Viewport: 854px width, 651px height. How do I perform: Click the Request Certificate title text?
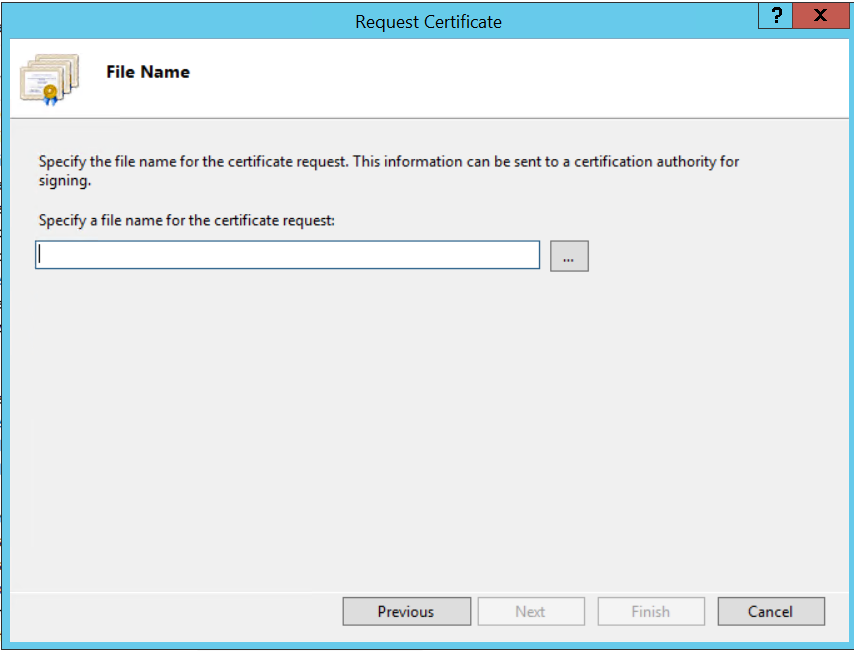click(428, 22)
